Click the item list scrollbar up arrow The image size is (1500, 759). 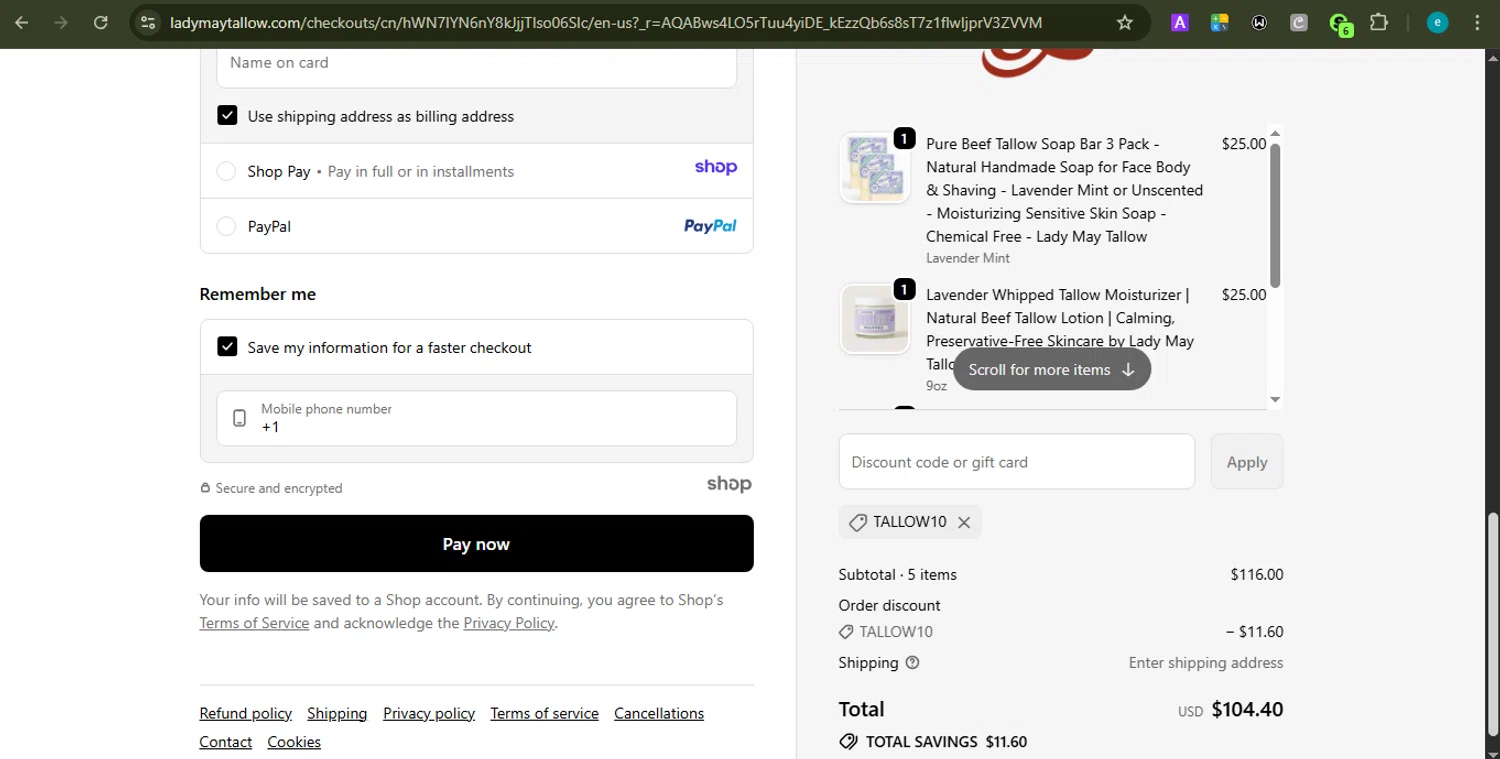coord(1275,133)
